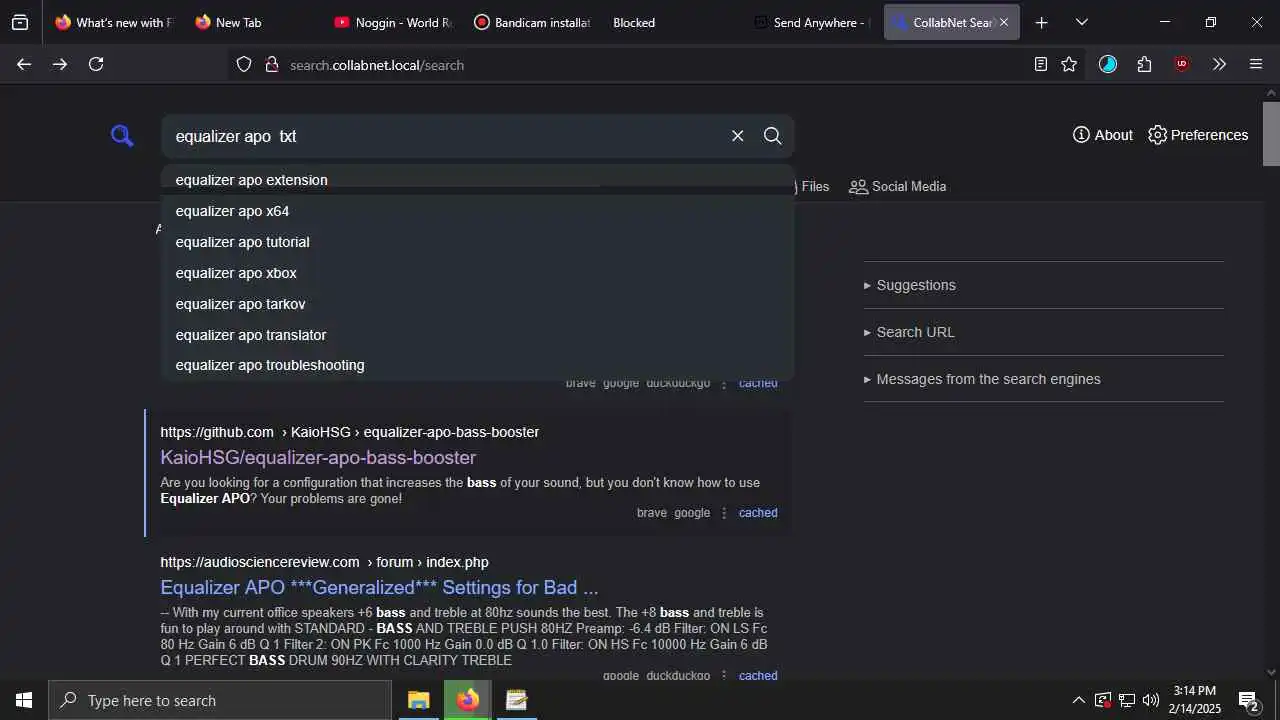
Task: Open a new tab with plus button
Action: pyautogui.click(x=1041, y=22)
